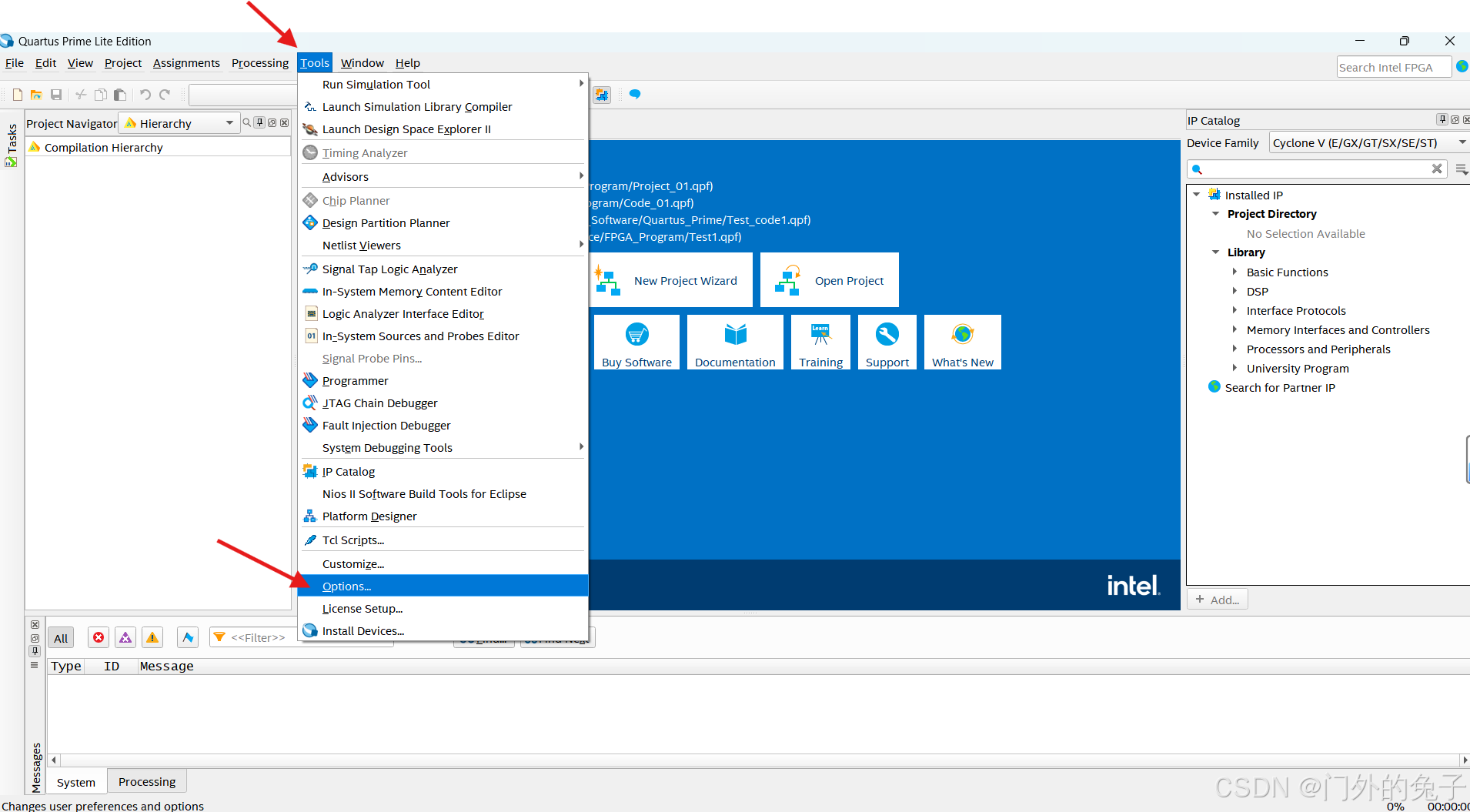Click the Search Intel FPGA field

[1393, 67]
